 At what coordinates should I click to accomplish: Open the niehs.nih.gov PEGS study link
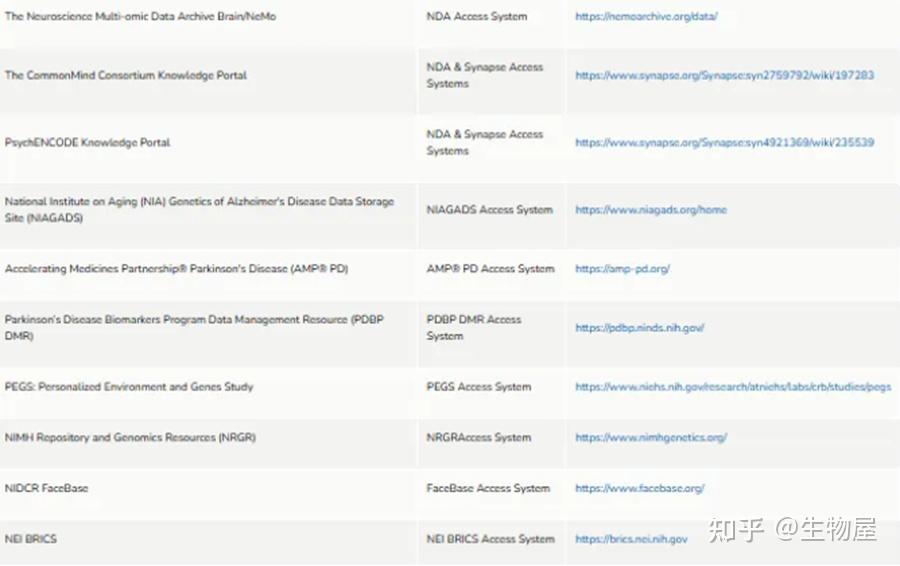733,387
